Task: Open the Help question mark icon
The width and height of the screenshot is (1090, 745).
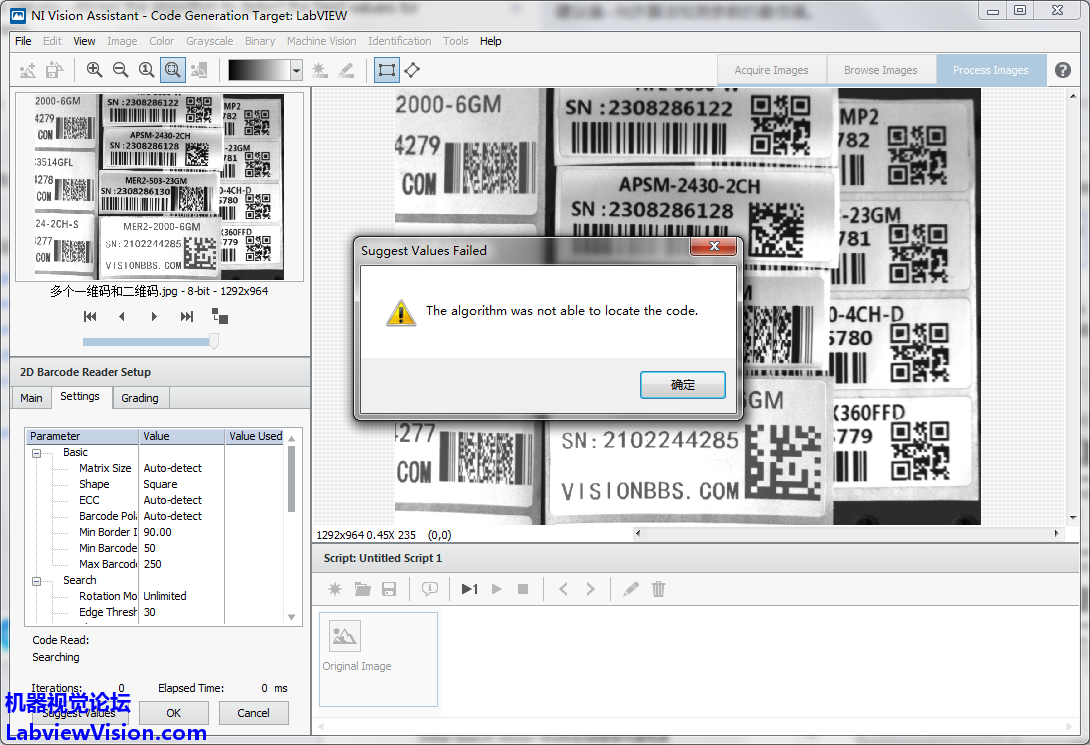Action: point(1063,70)
